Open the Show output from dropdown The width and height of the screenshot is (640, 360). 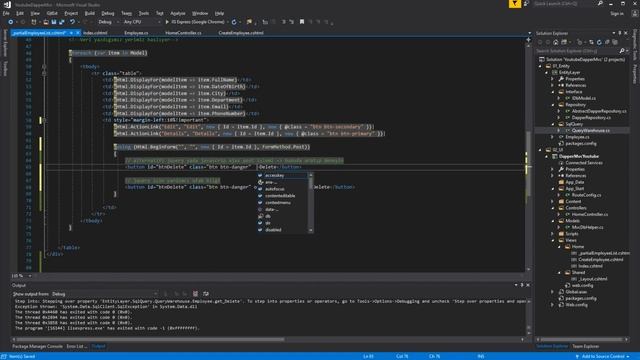104,294
